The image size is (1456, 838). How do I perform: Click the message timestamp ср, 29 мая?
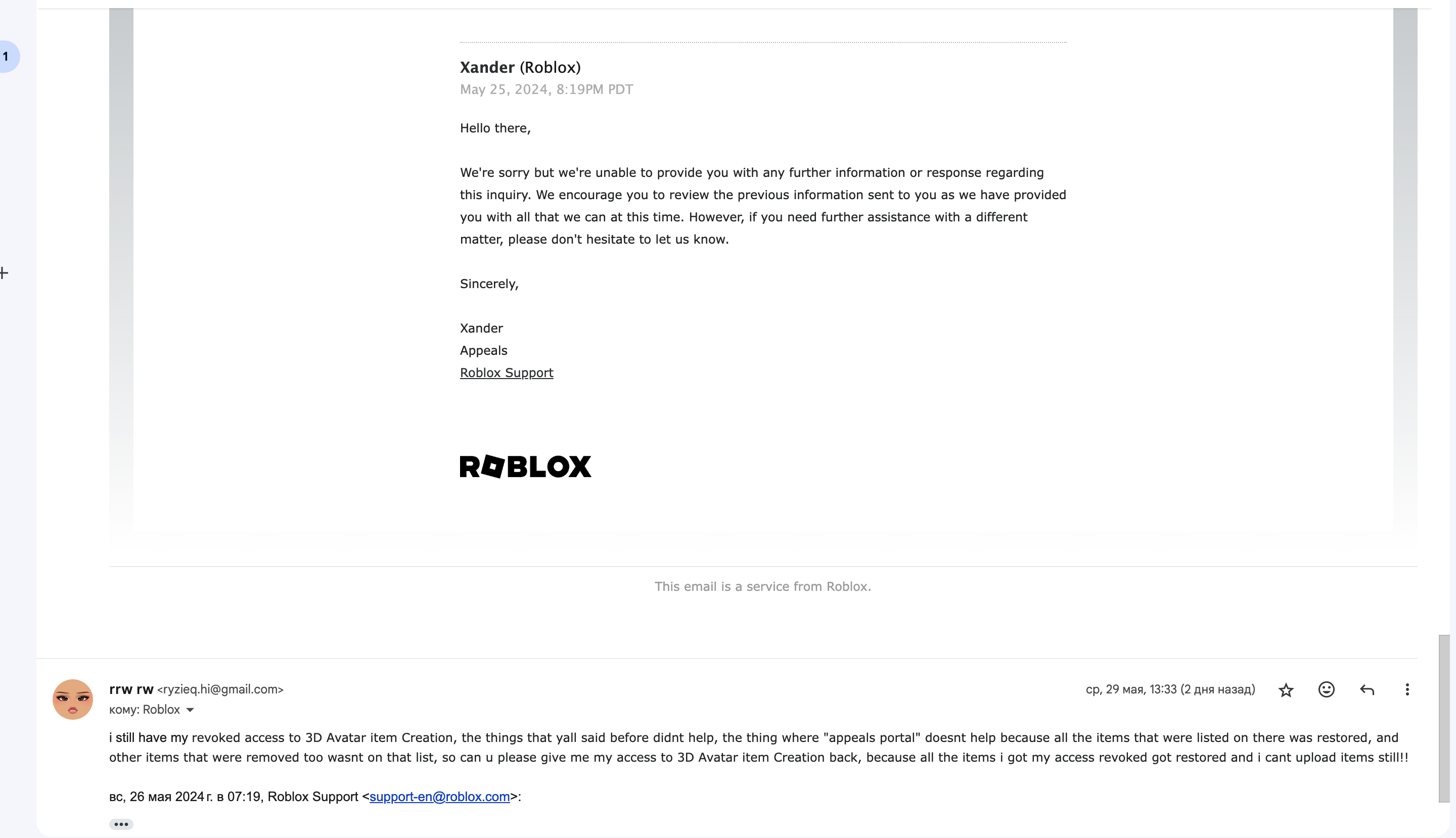[1170, 689]
